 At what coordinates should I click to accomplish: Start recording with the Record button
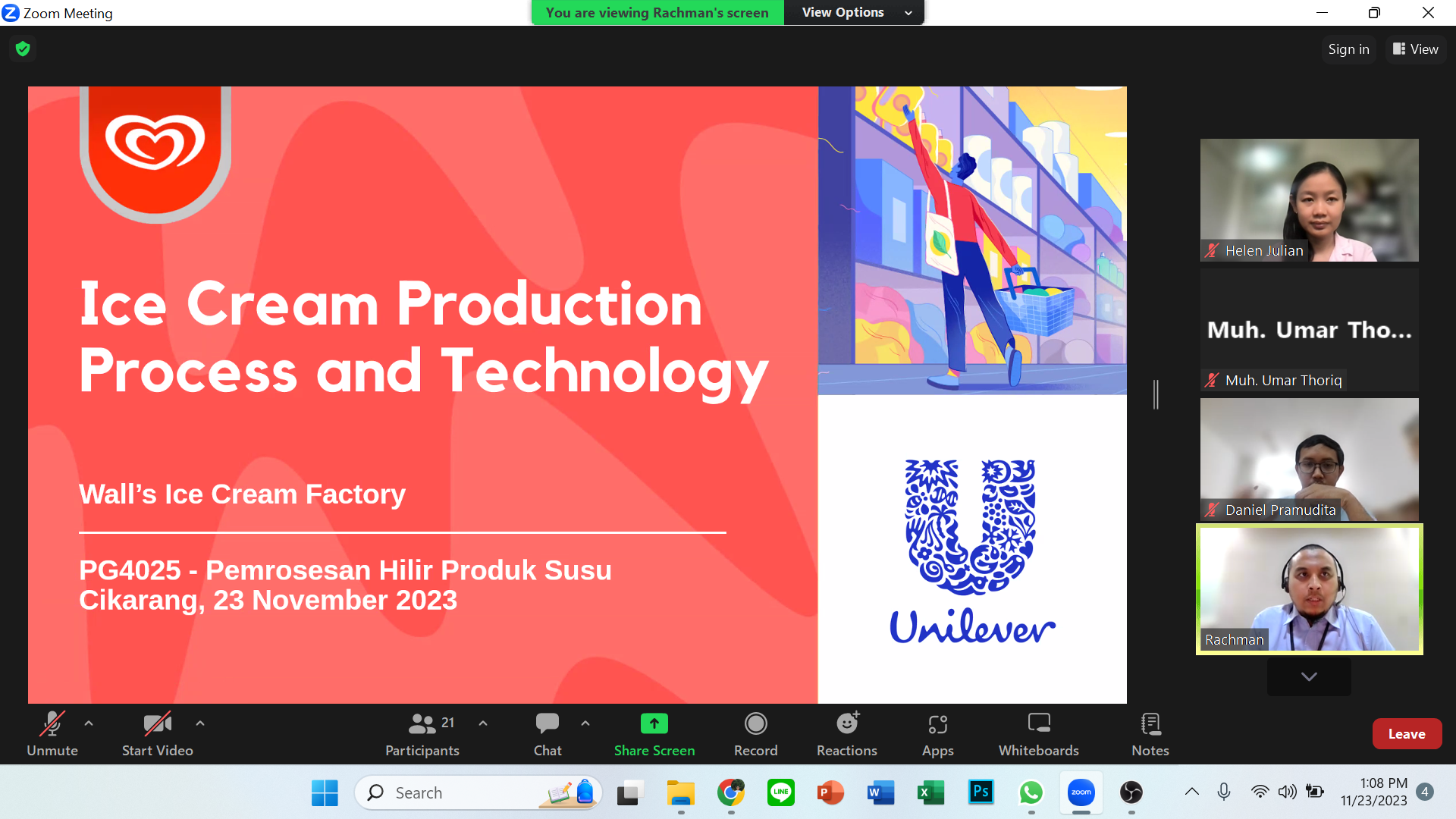(756, 733)
